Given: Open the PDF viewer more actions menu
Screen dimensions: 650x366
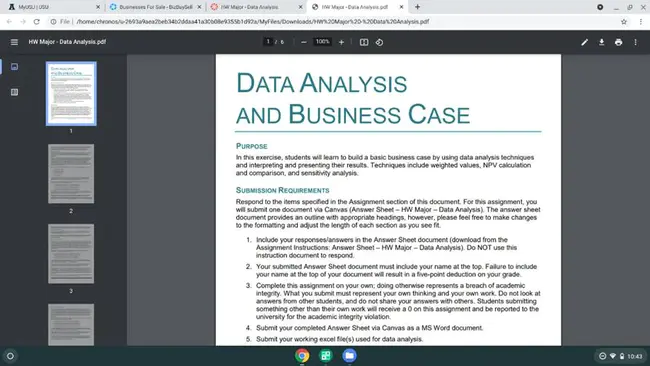Looking at the screenshot, I should click(x=635, y=42).
